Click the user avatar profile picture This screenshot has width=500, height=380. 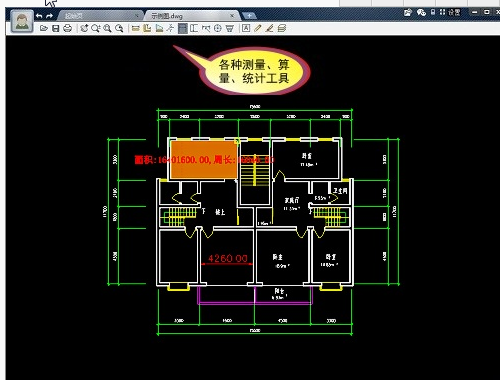click(22, 22)
